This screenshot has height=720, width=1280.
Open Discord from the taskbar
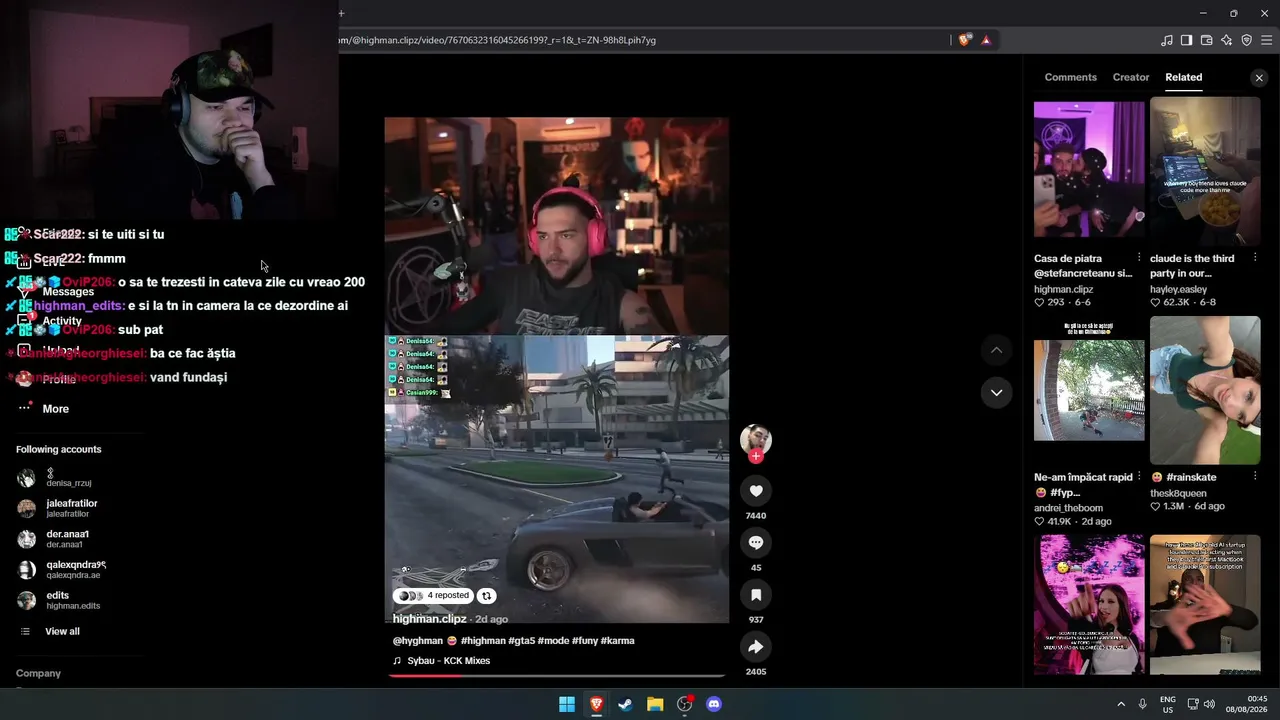point(714,704)
